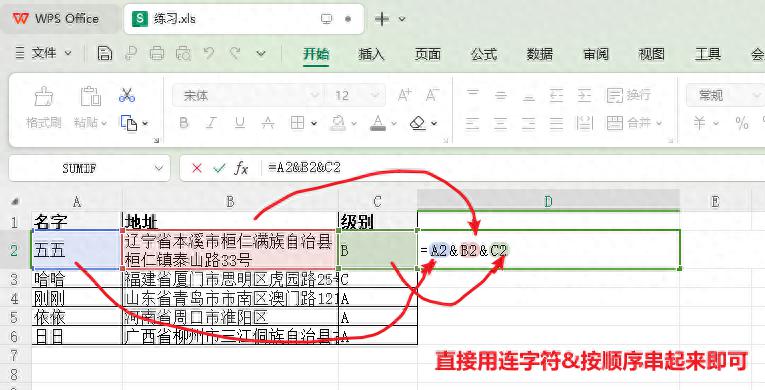Image resolution: width=765 pixels, height=390 pixels.
Task: Click cell A3 containing 哈哈
Action: point(77,279)
